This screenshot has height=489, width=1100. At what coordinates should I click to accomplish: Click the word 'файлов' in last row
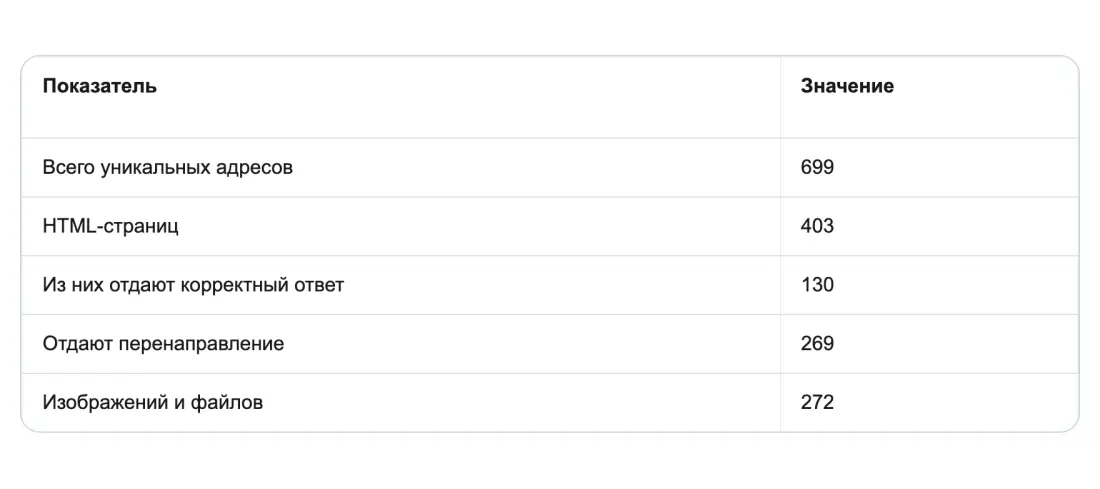[x=227, y=403]
